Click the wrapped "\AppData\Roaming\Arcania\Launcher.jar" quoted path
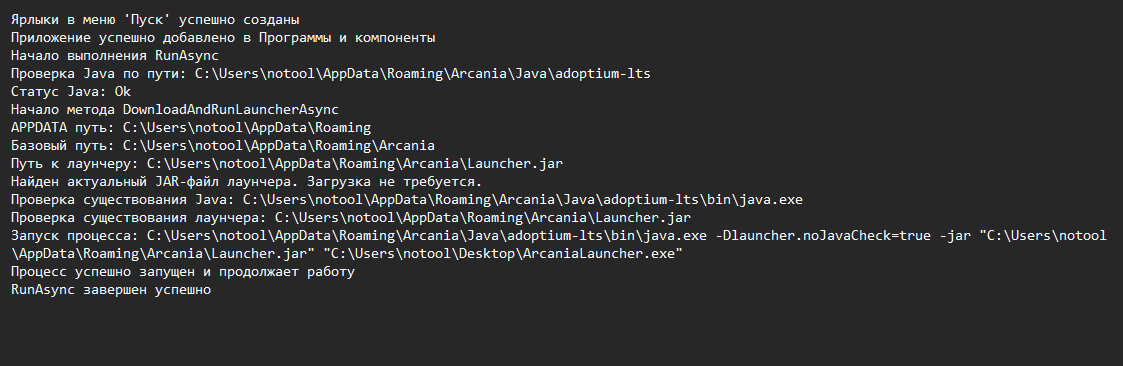 [x=163, y=254]
